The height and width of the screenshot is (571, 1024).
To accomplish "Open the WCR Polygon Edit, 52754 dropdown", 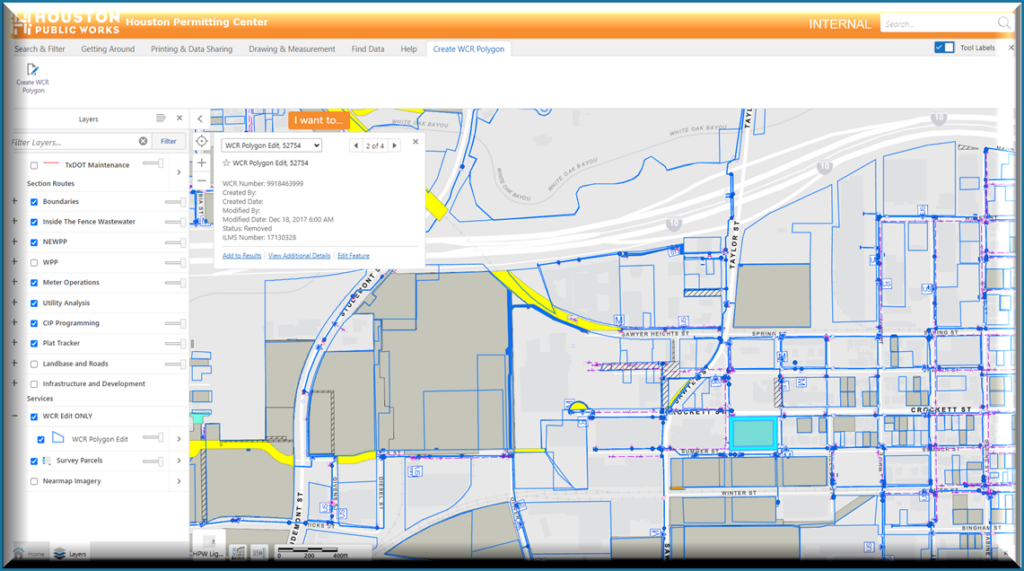I will click(x=271, y=146).
